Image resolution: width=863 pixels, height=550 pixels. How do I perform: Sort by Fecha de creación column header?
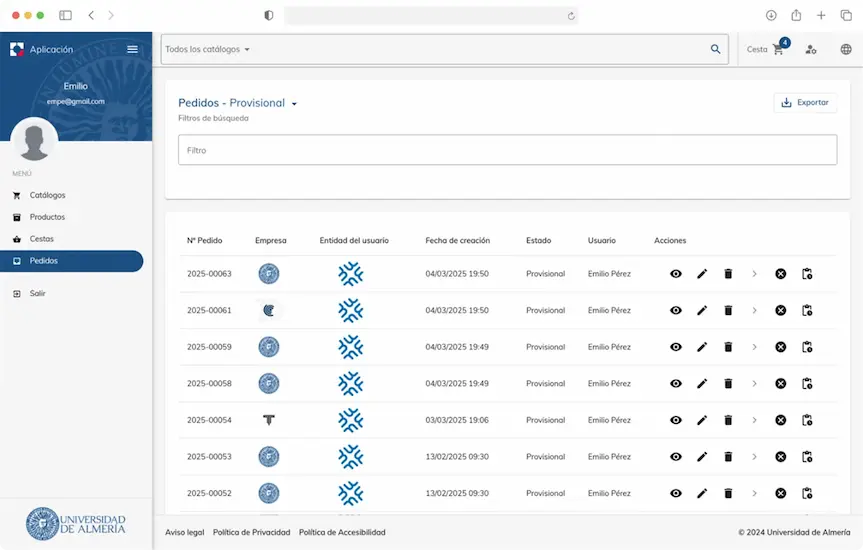pos(457,241)
